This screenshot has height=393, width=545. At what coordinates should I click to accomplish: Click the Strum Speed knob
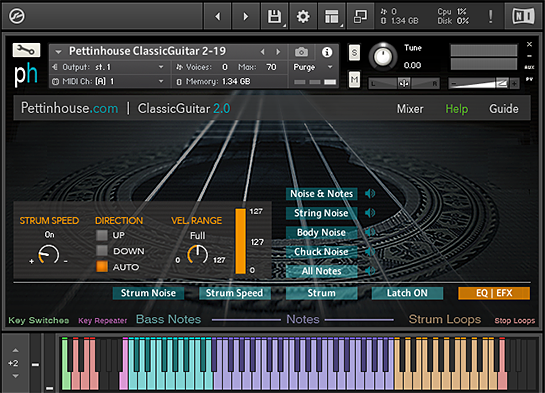click(x=49, y=255)
